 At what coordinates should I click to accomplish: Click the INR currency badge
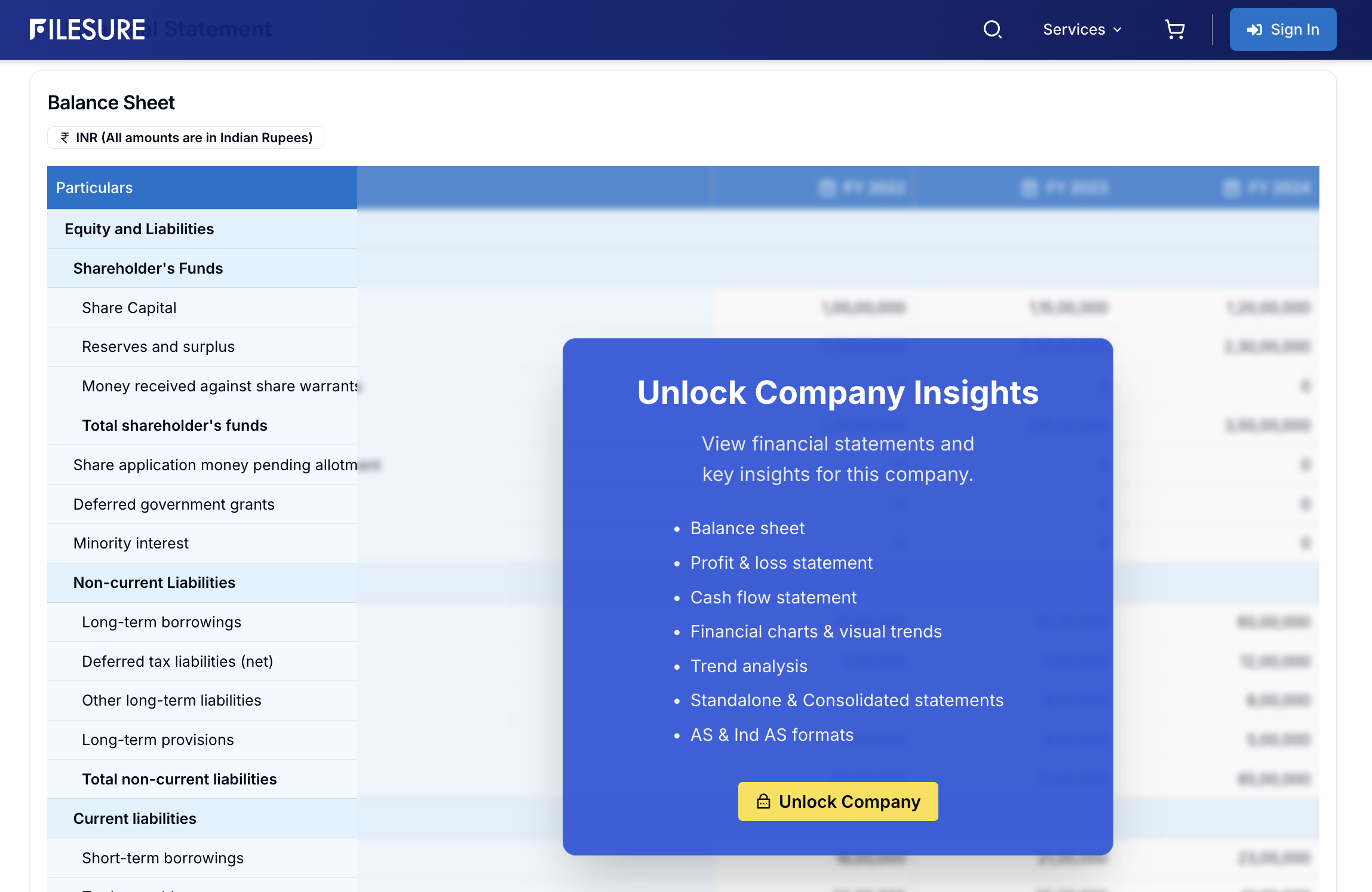pos(186,137)
